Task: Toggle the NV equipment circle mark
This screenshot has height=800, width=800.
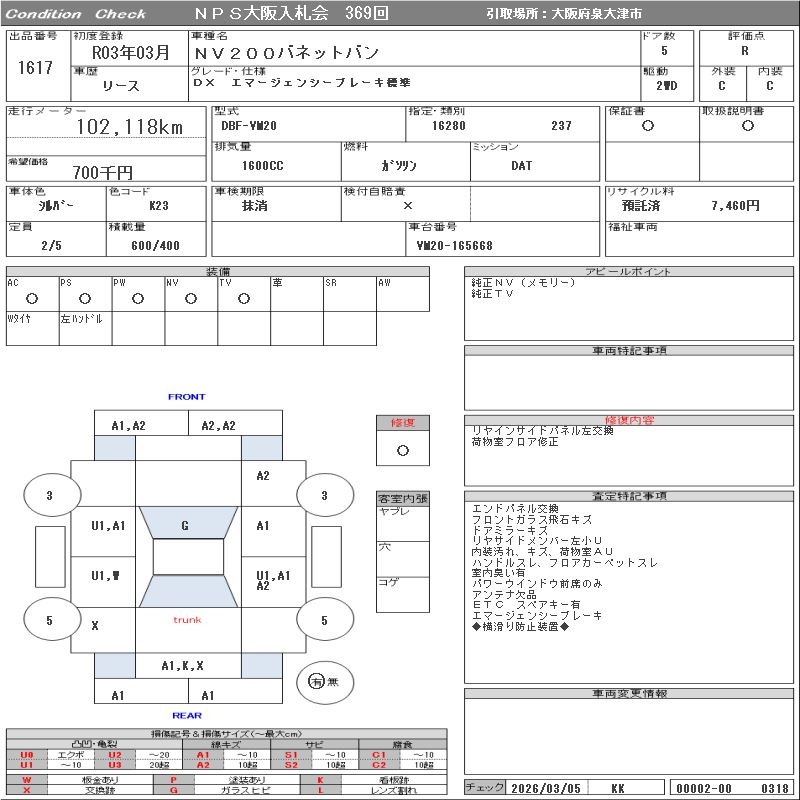Action: pos(191,299)
